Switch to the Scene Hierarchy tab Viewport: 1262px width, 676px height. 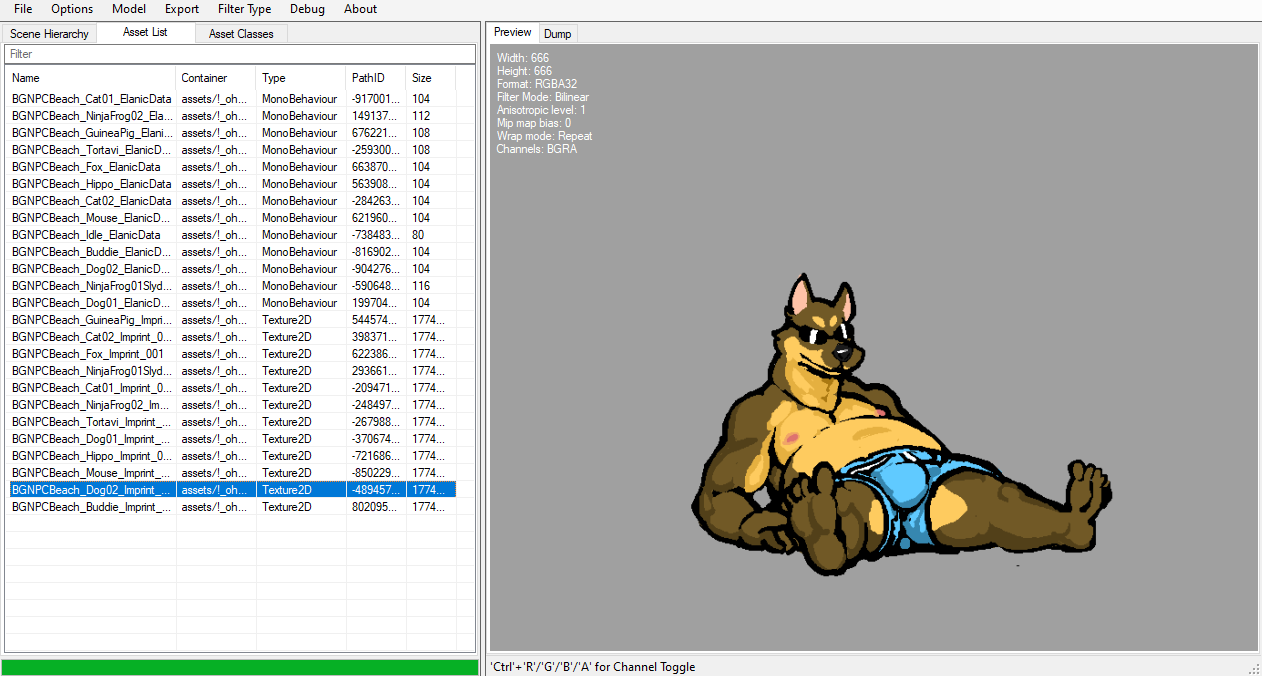tap(49, 34)
